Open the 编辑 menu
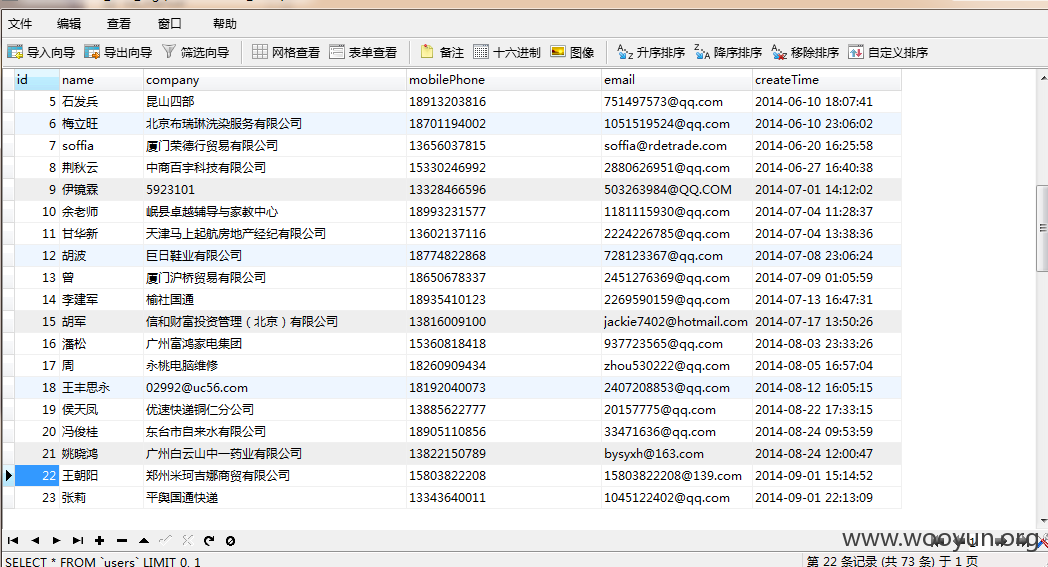 pyautogui.click(x=69, y=24)
